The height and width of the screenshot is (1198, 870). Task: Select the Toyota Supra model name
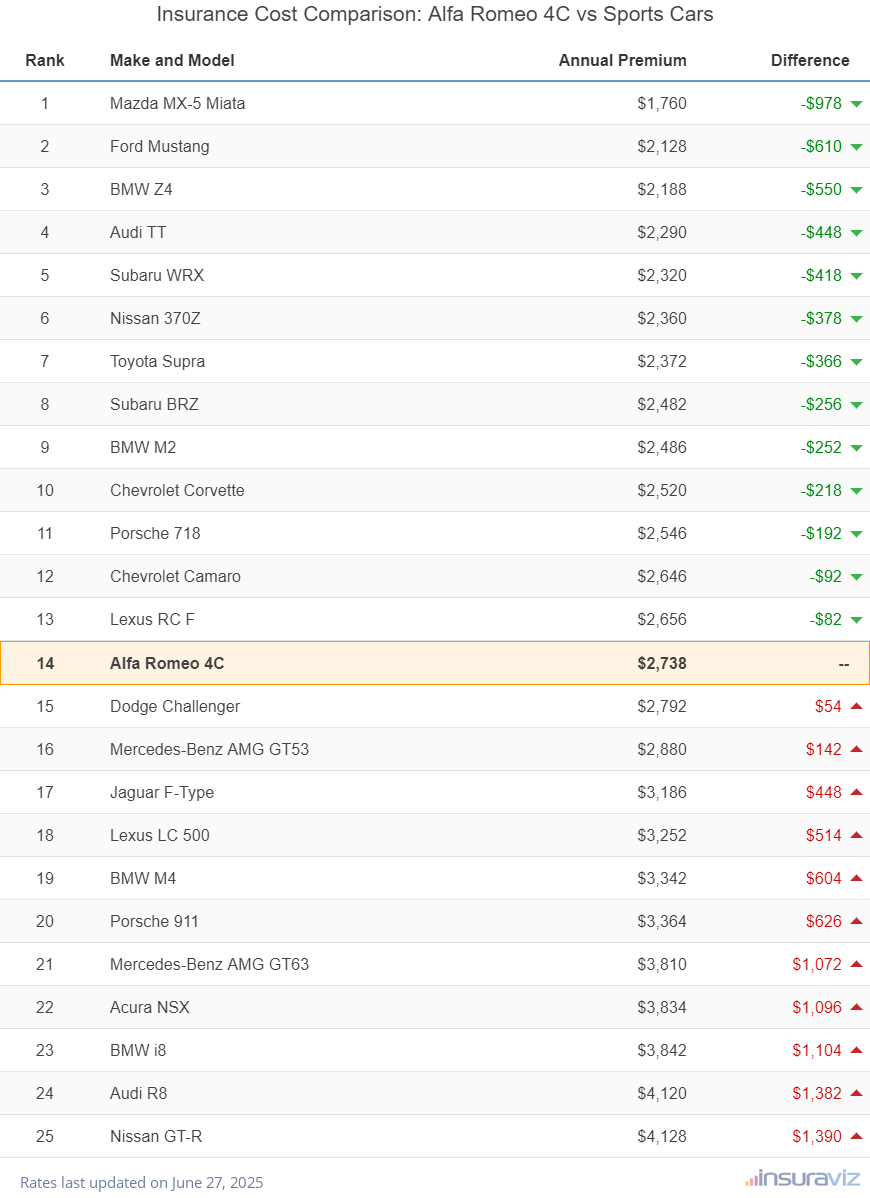pos(157,361)
